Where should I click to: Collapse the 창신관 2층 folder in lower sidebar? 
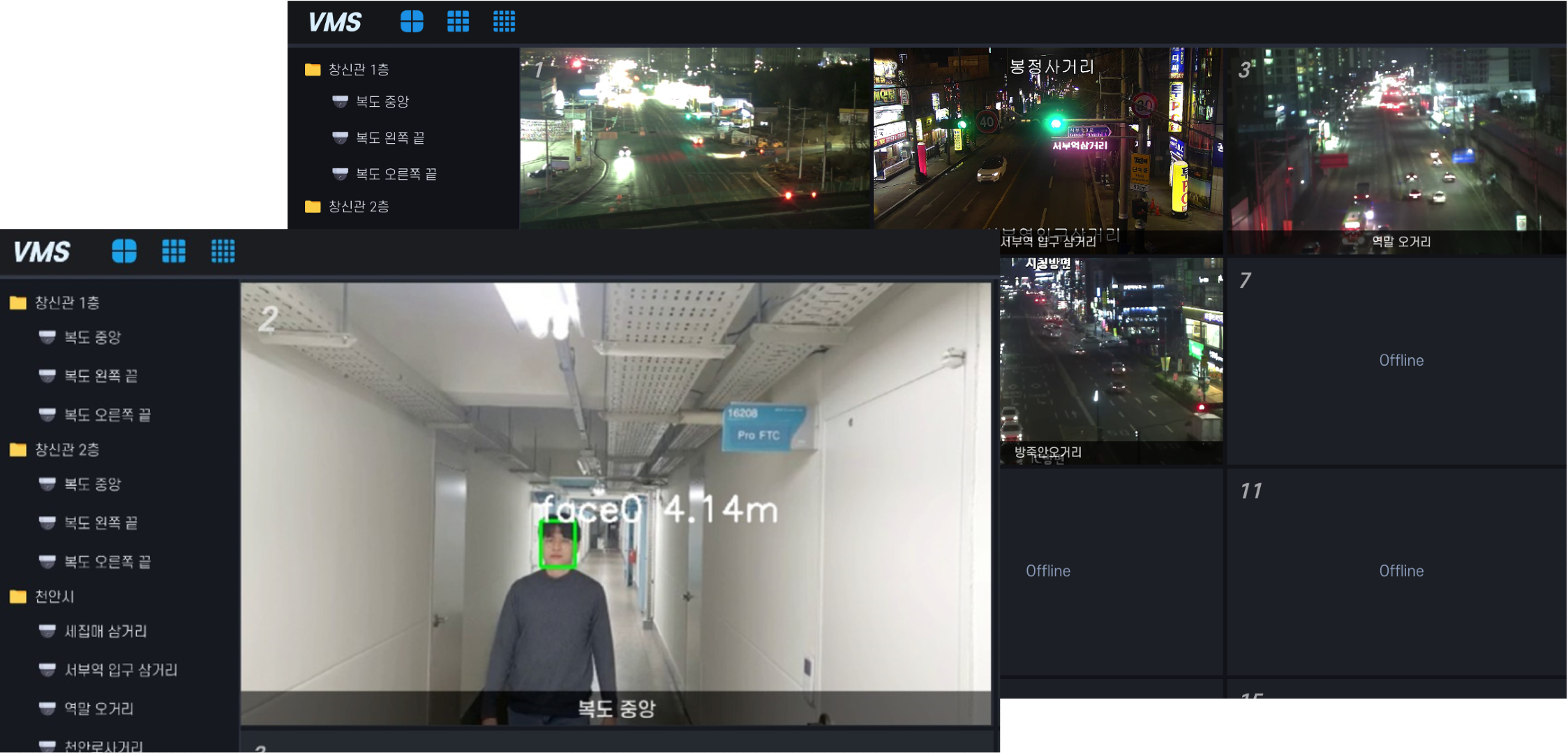click(x=18, y=449)
